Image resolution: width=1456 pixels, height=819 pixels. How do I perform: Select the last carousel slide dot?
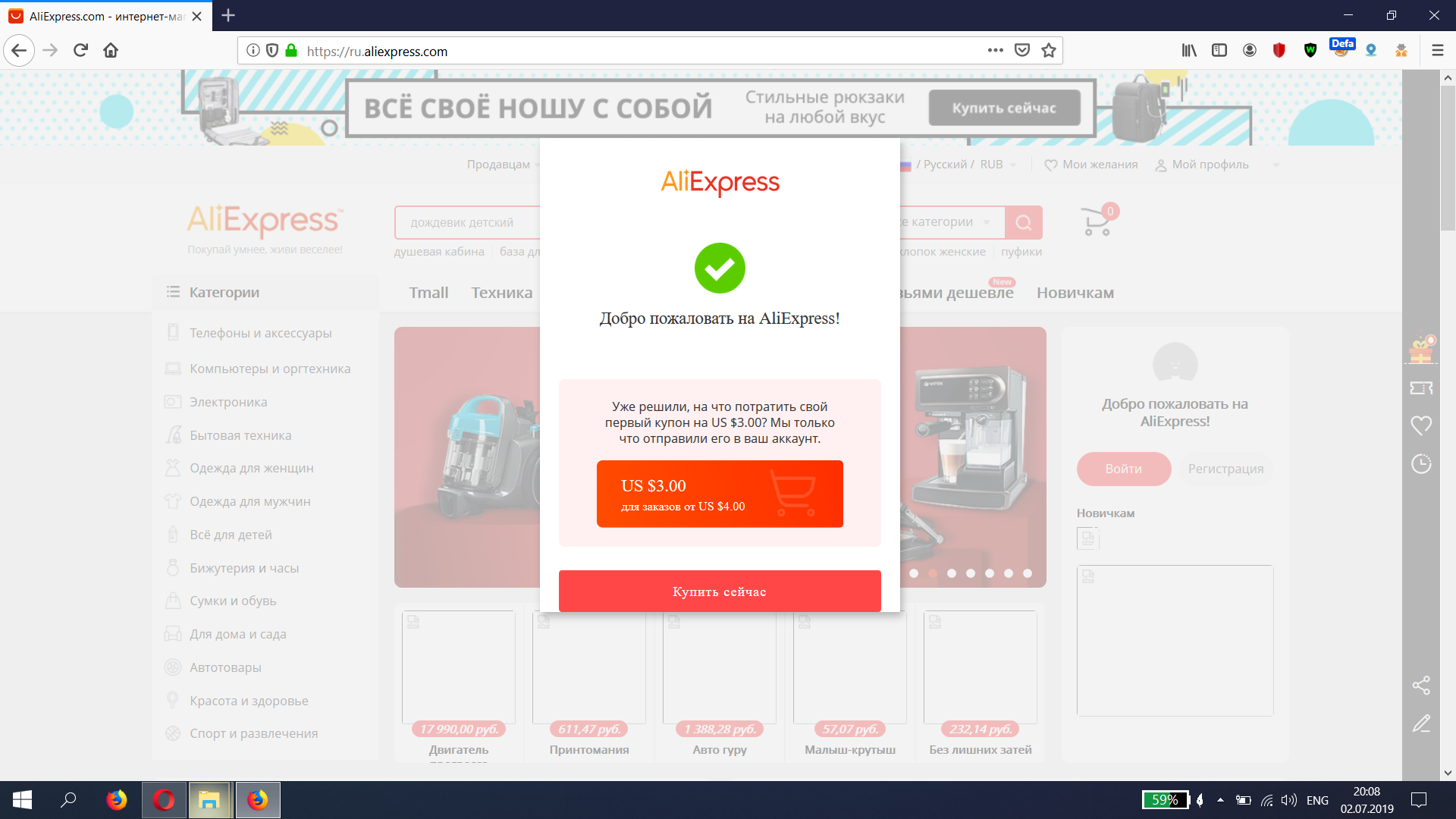pyautogui.click(x=1028, y=573)
